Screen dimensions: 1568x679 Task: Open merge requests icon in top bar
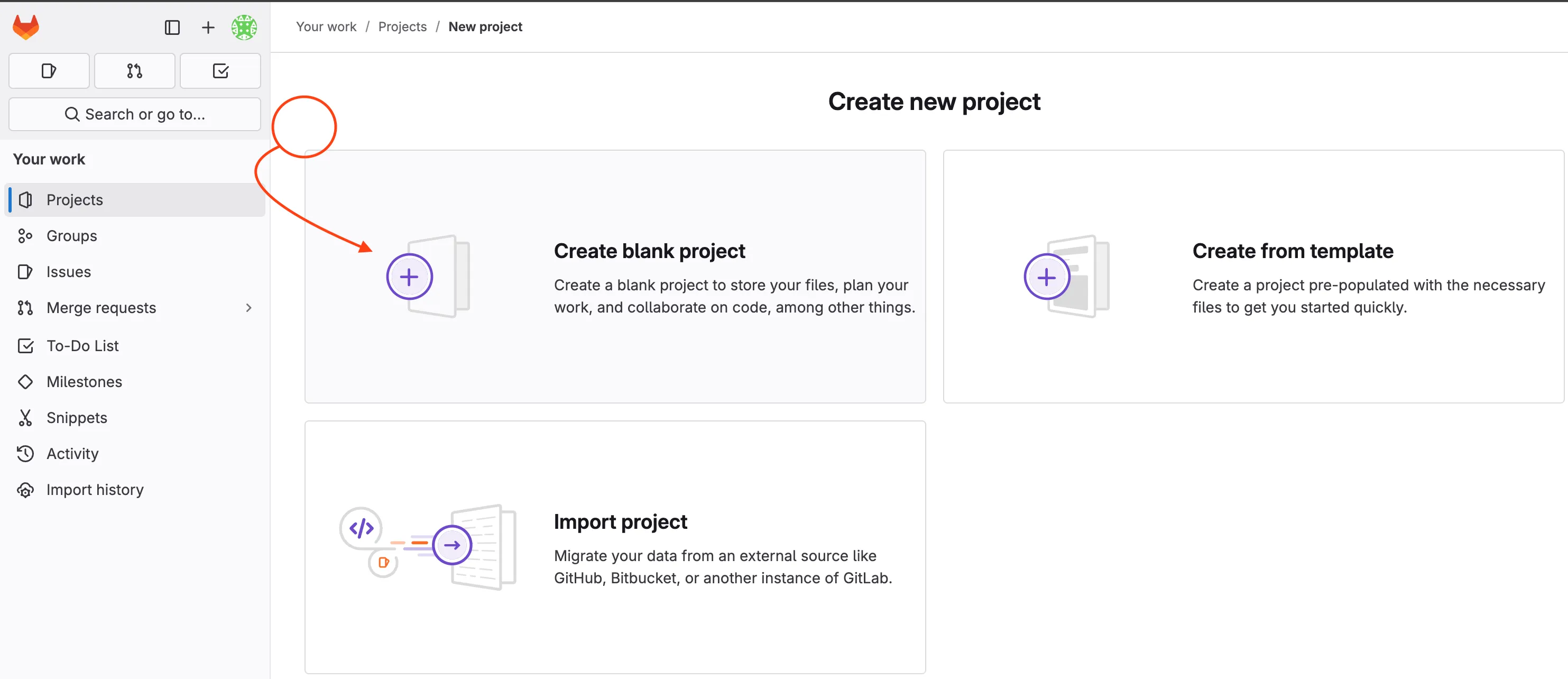click(x=134, y=71)
